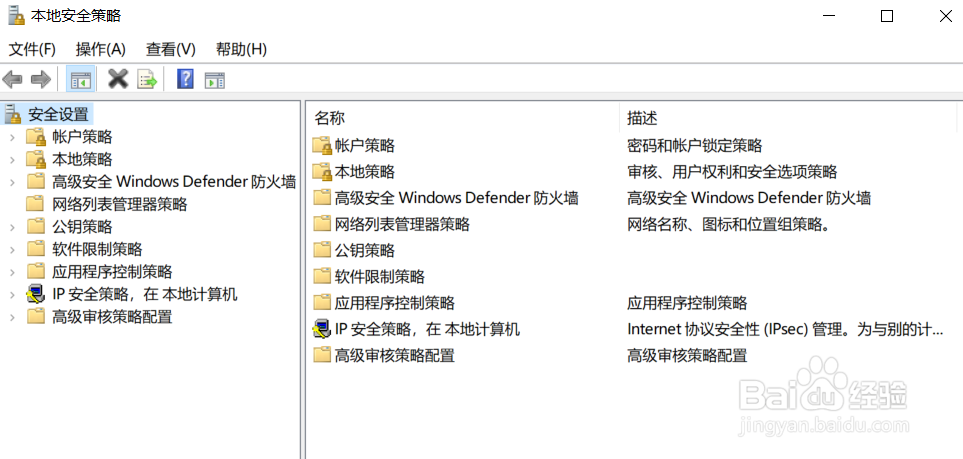This screenshot has width=963, height=459.
Task: Click 本地策略 folder icon in tree
Action: [x=36, y=159]
